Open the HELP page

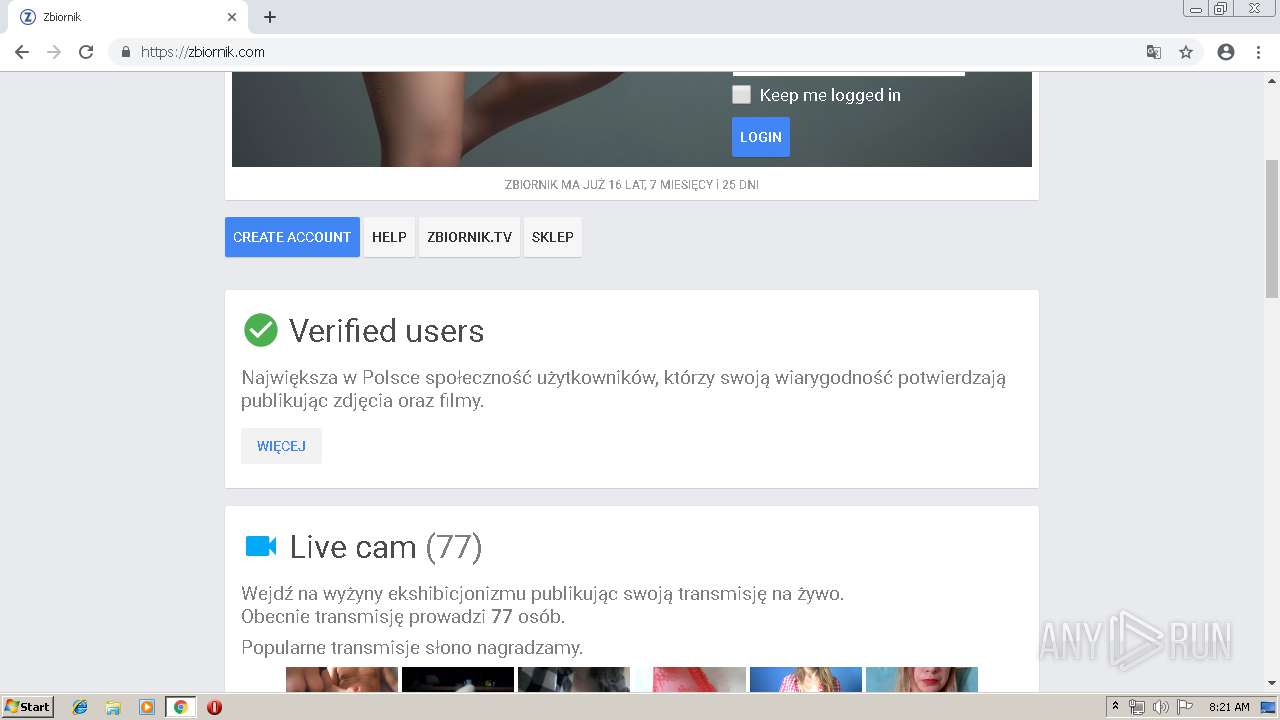coord(389,237)
